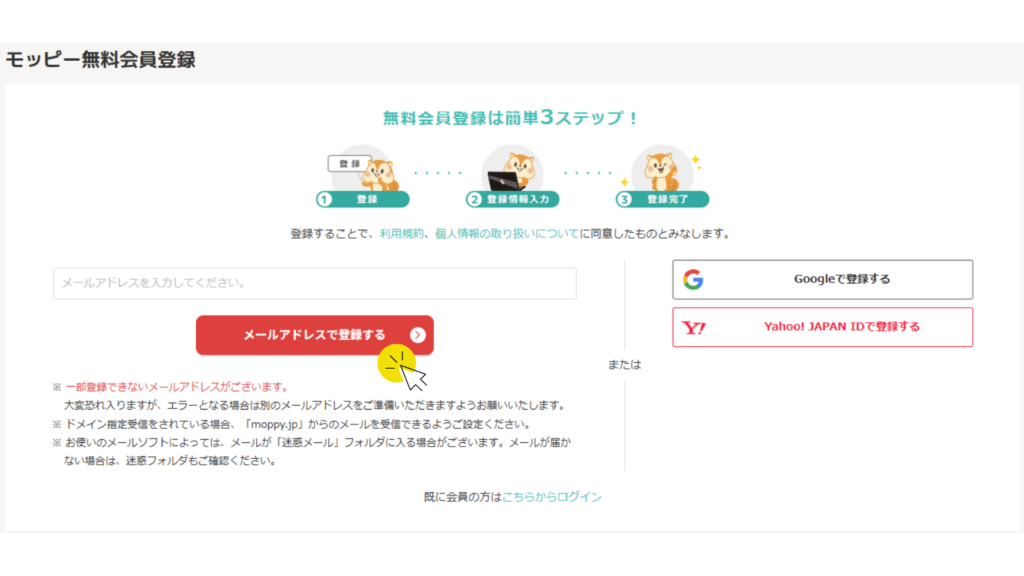This screenshot has width=1024, height=576.
Task: Click the モッピー無料会員登録 page title
Action: (100, 60)
